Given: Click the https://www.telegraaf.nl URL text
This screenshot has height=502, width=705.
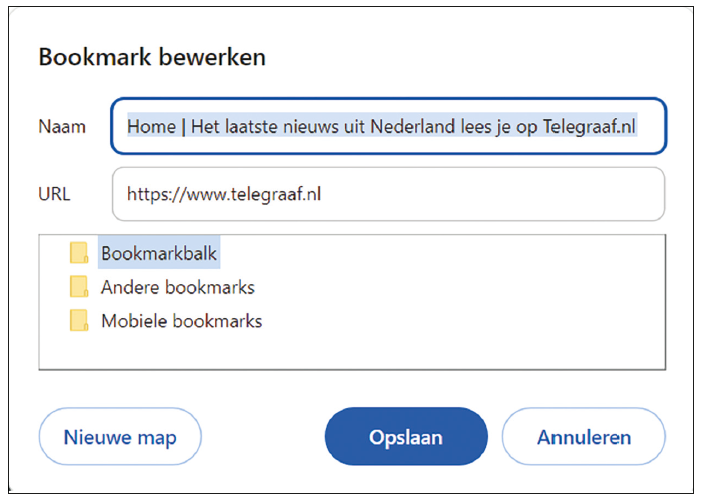Looking at the screenshot, I should point(224,195).
